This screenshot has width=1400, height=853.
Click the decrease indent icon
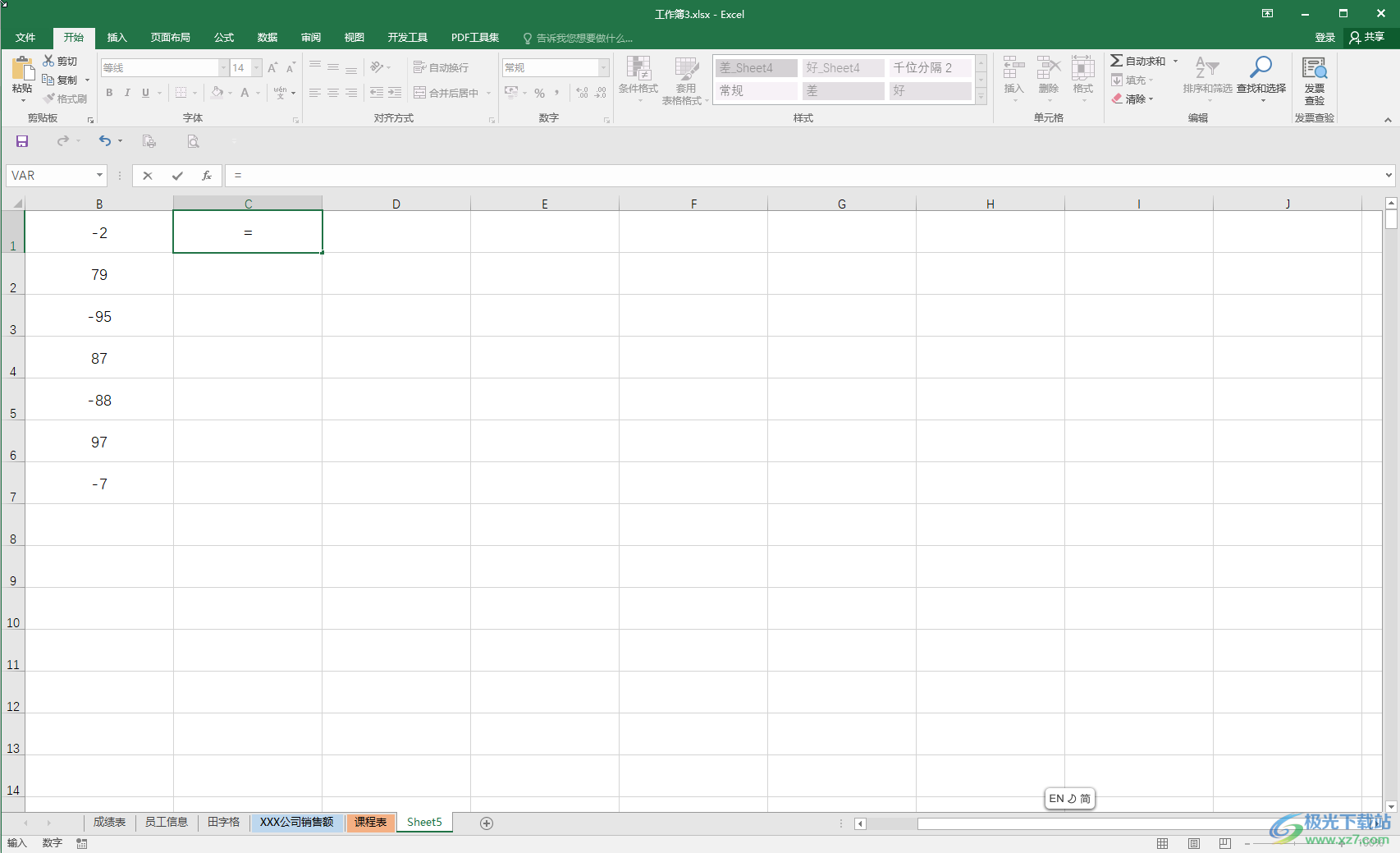click(x=377, y=93)
